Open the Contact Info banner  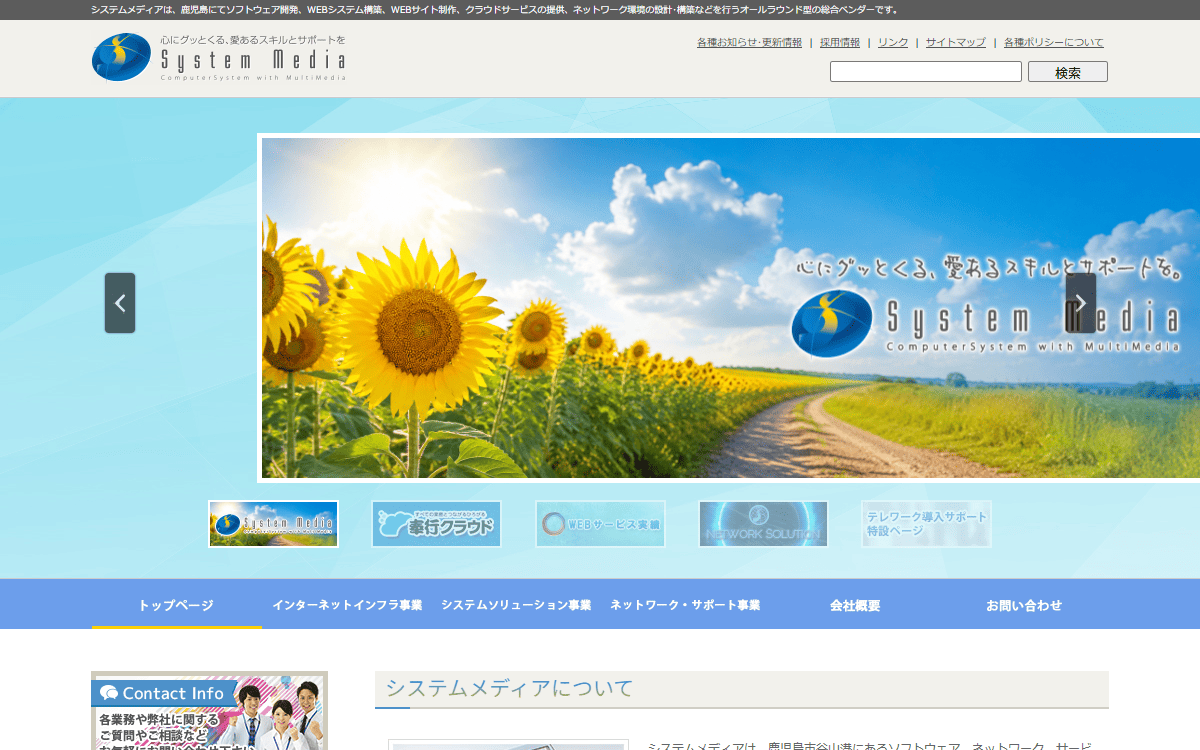coord(209,710)
